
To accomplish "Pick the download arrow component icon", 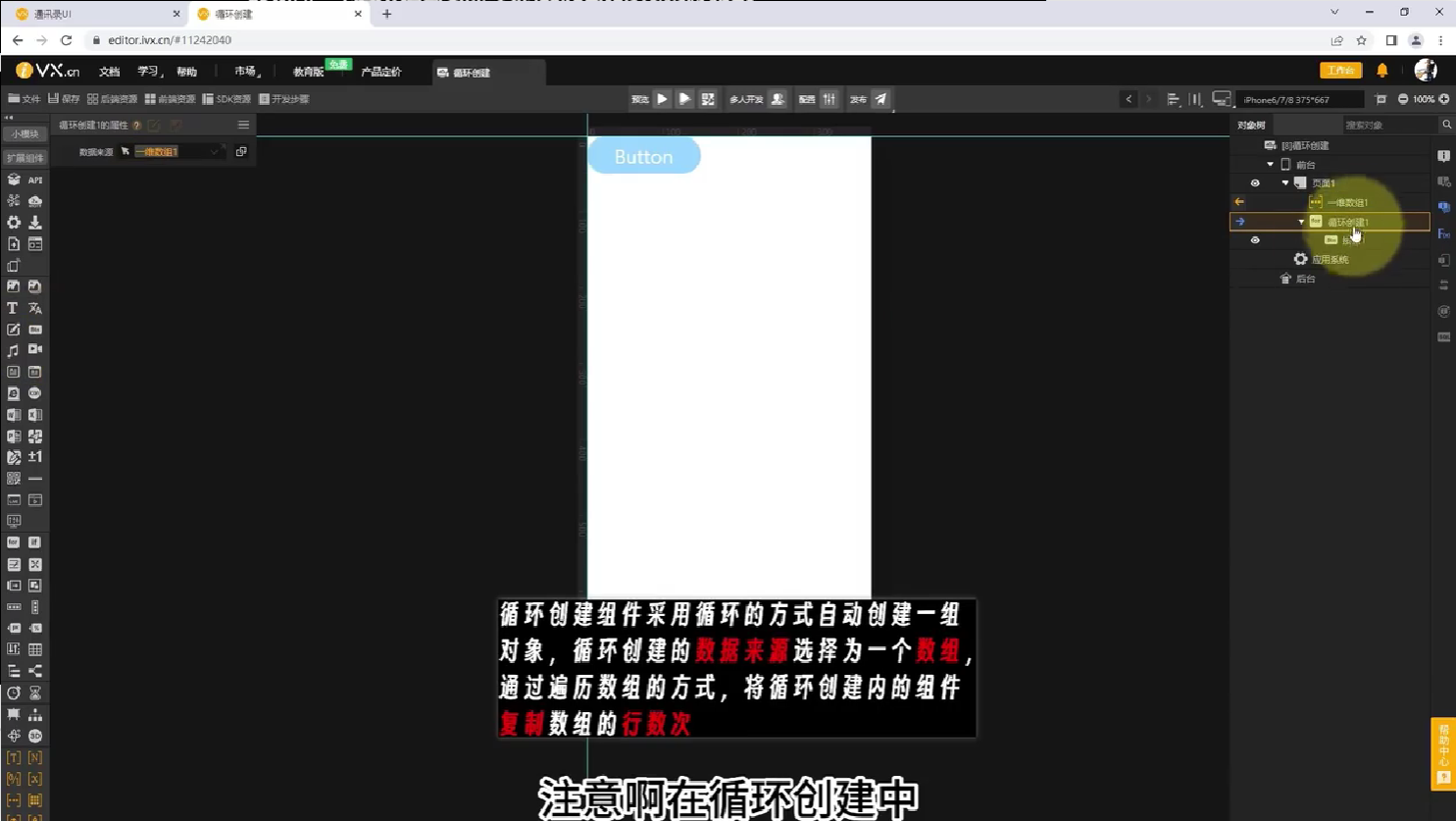I will tap(35, 223).
